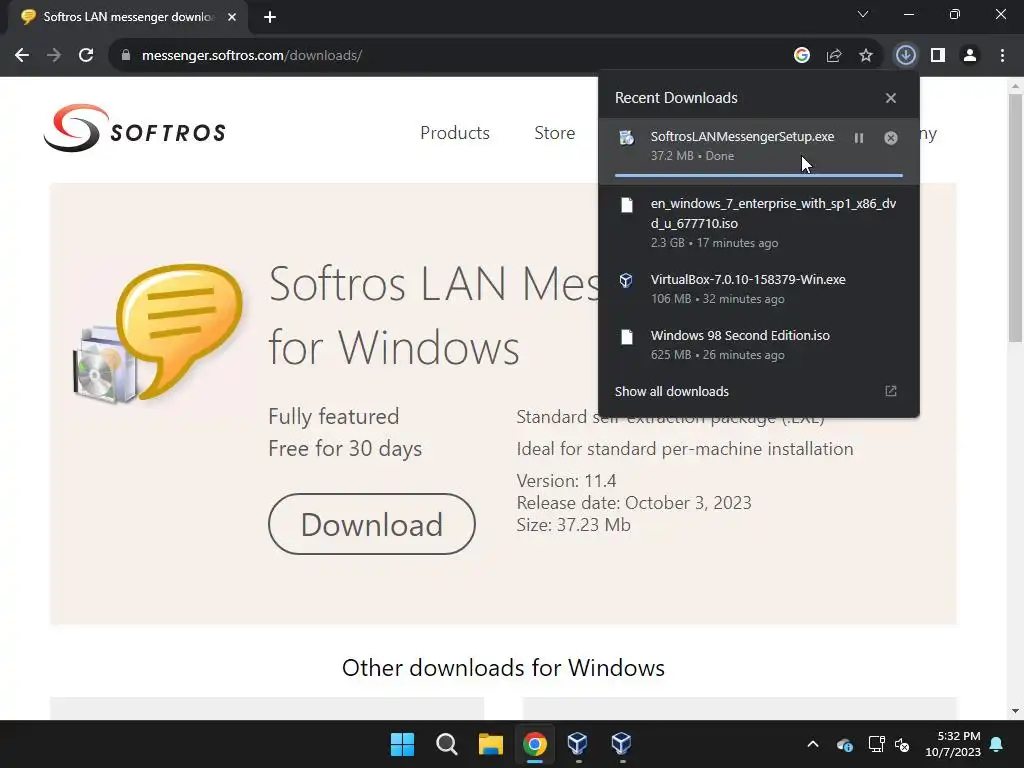Click the download progress bar
Screen dimensions: 1024x768
758,175
